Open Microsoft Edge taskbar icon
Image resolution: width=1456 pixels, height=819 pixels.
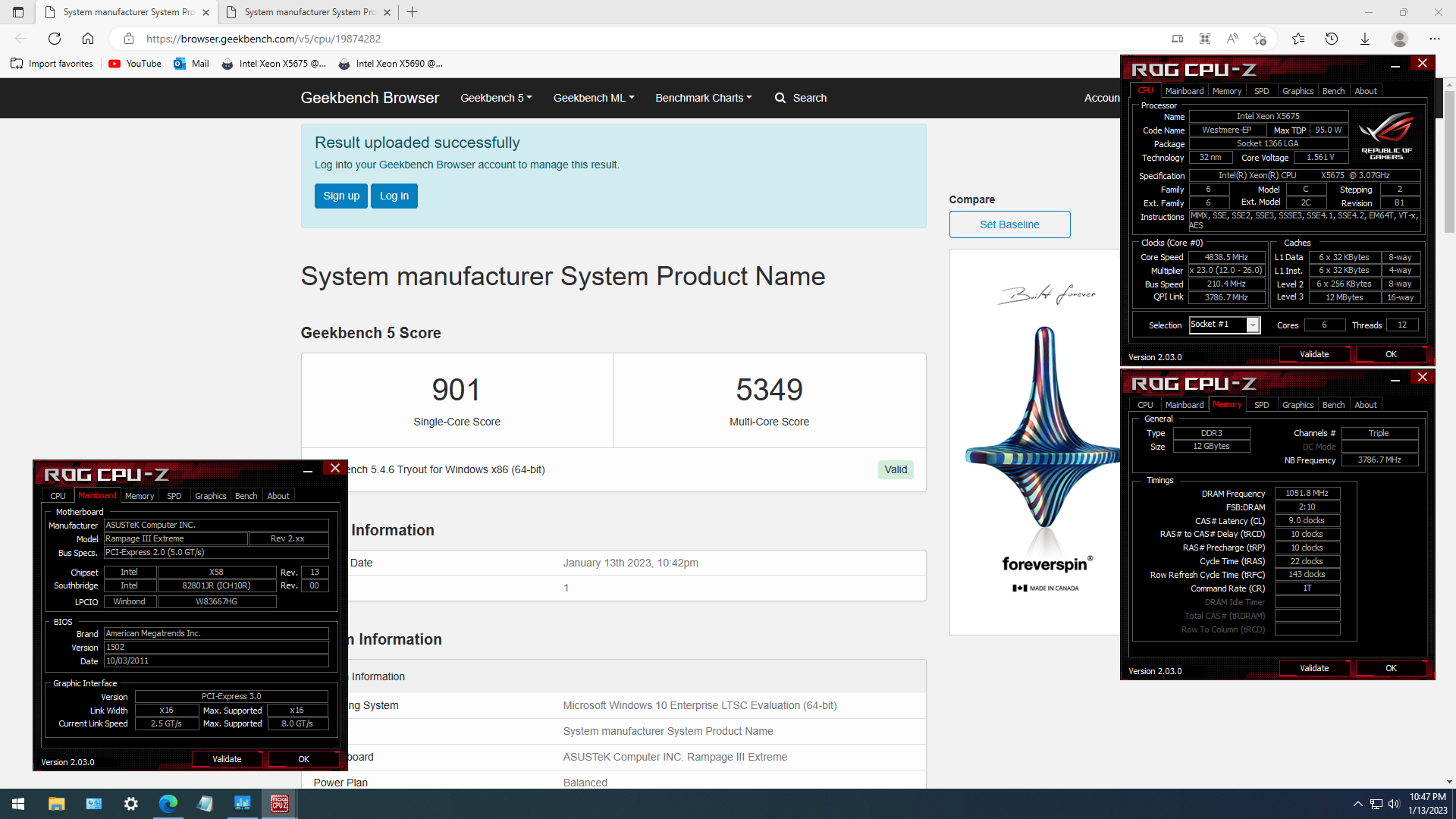click(168, 804)
